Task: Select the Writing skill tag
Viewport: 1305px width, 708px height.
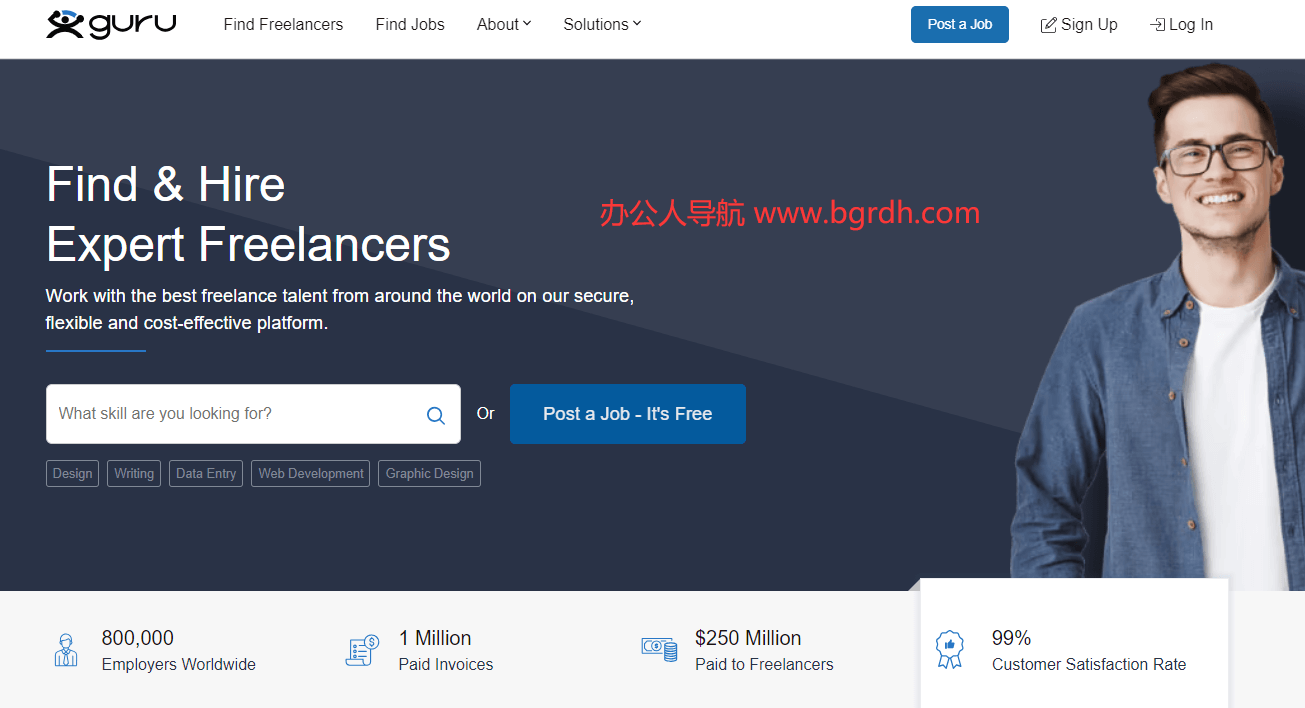Action: [x=134, y=474]
